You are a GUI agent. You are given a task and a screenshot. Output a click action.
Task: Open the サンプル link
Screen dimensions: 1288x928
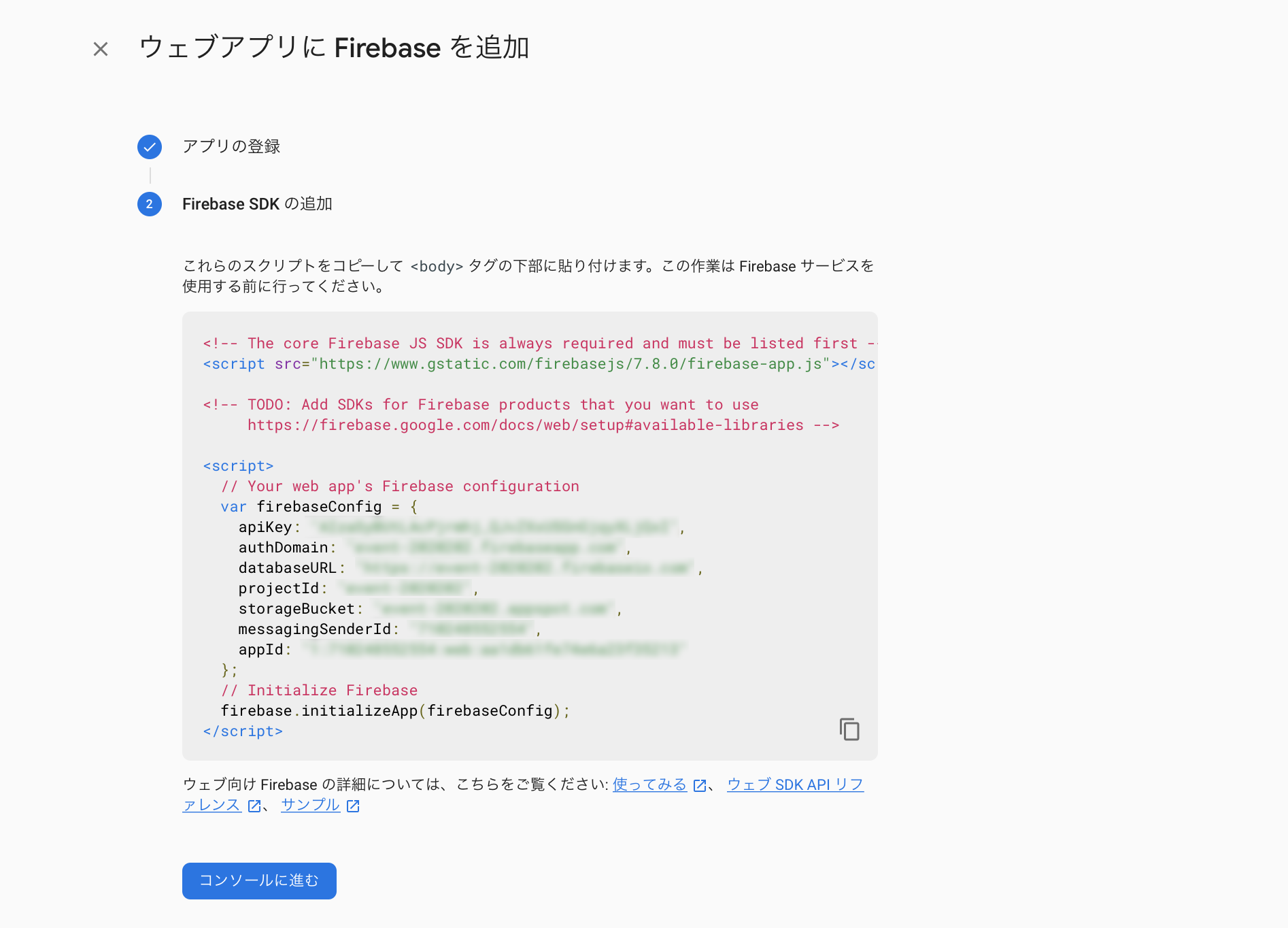311,805
